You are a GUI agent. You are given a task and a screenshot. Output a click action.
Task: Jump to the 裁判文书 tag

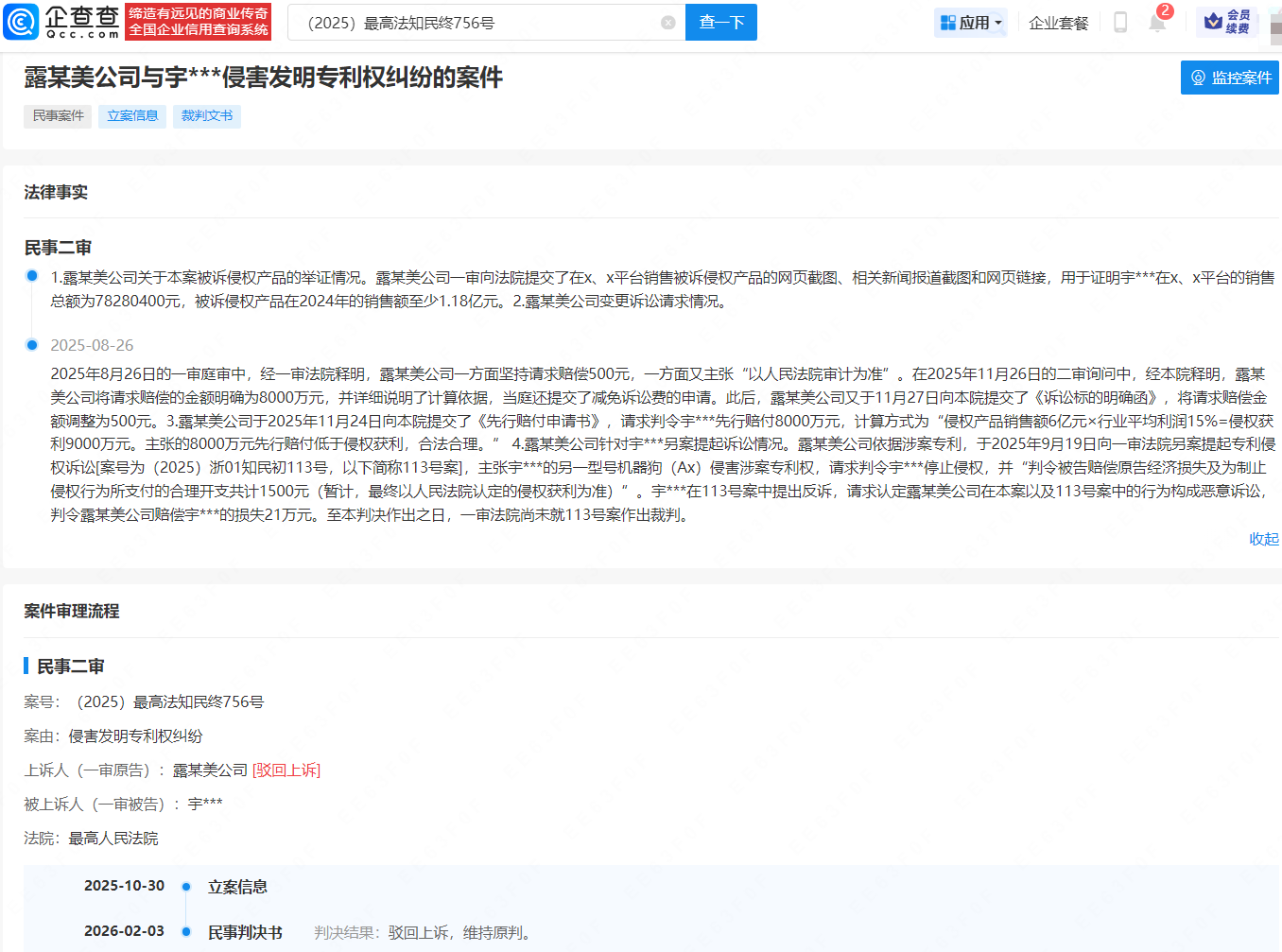[207, 116]
